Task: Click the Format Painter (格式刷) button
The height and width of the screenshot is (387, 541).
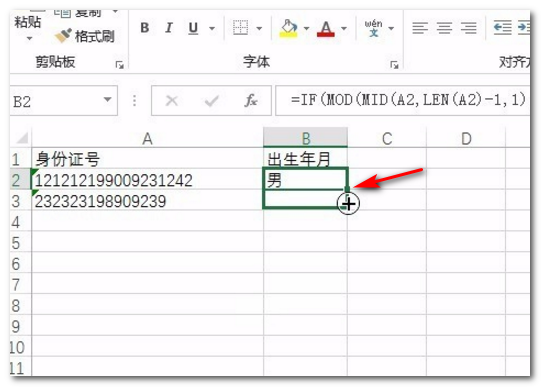Action: tap(85, 36)
